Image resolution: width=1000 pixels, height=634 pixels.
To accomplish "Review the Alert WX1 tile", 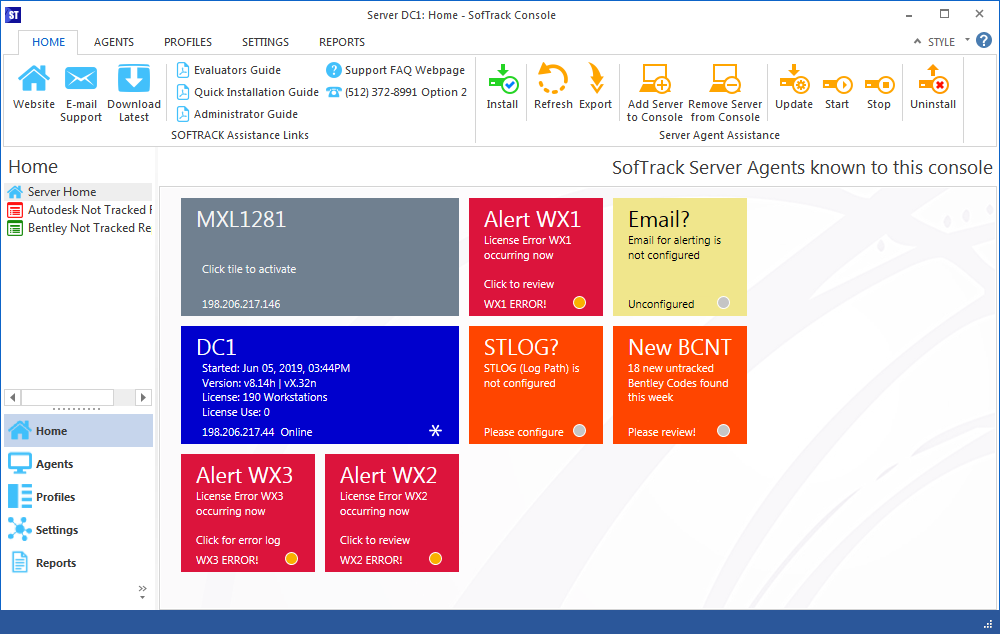I will 536,257.
